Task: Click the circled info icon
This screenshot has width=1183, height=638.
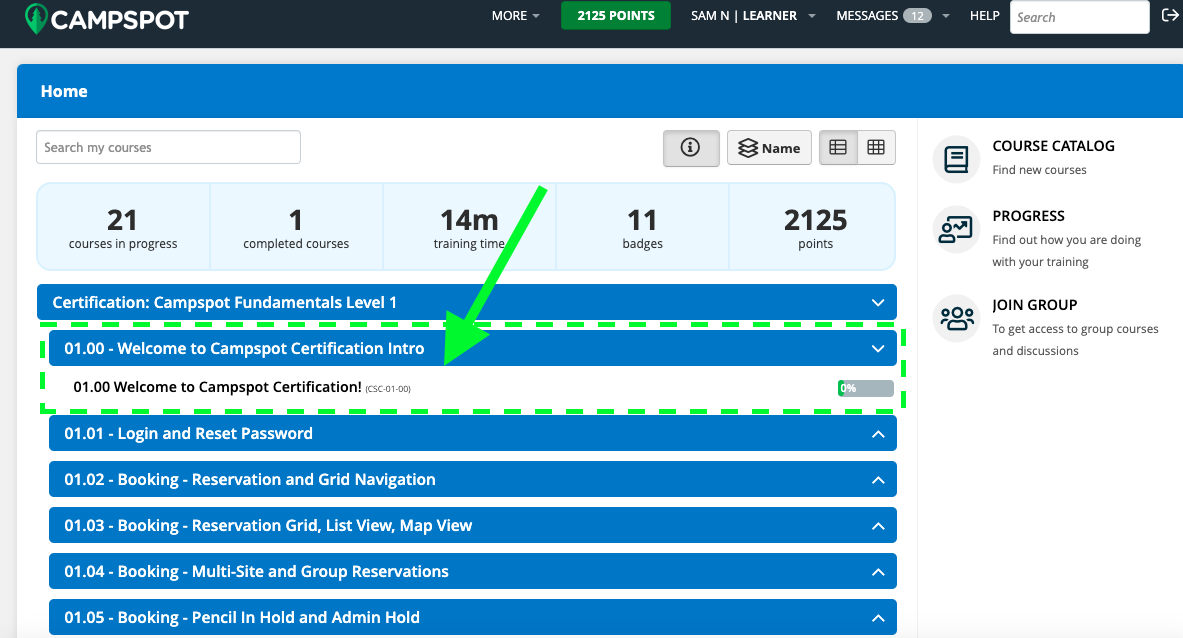Action: (690, 147)
